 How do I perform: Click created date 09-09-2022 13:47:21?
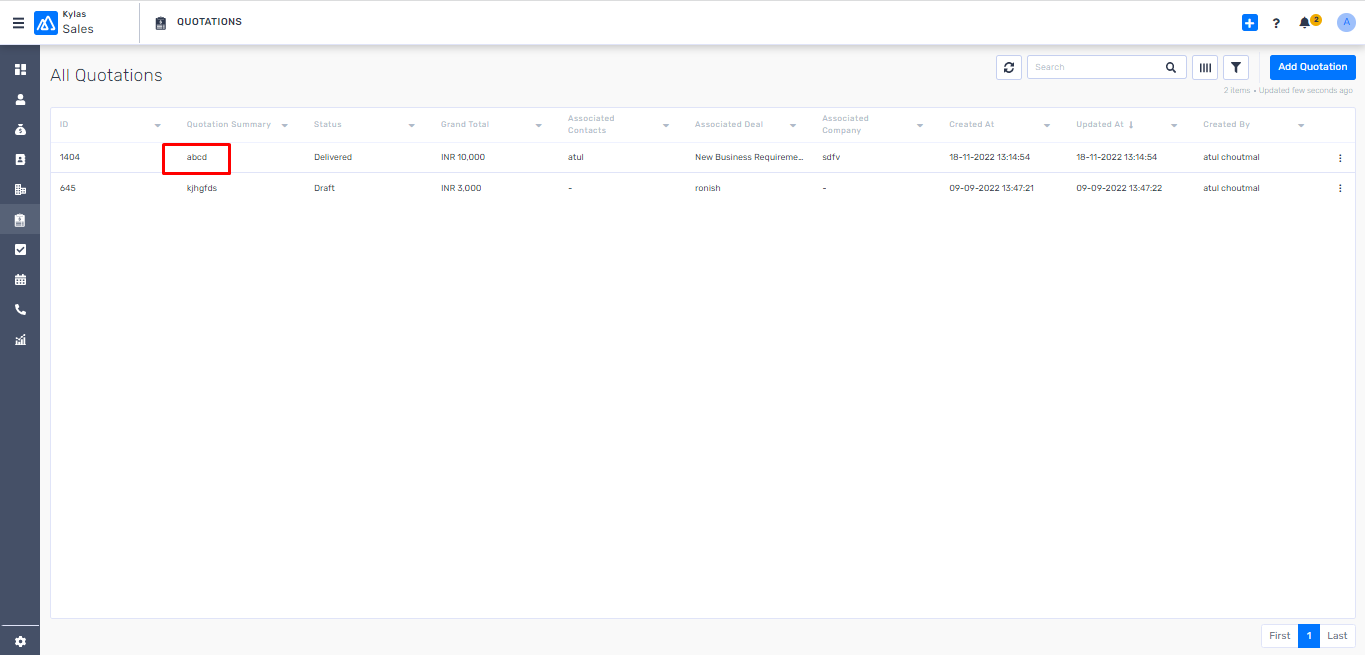coord(991,188)
